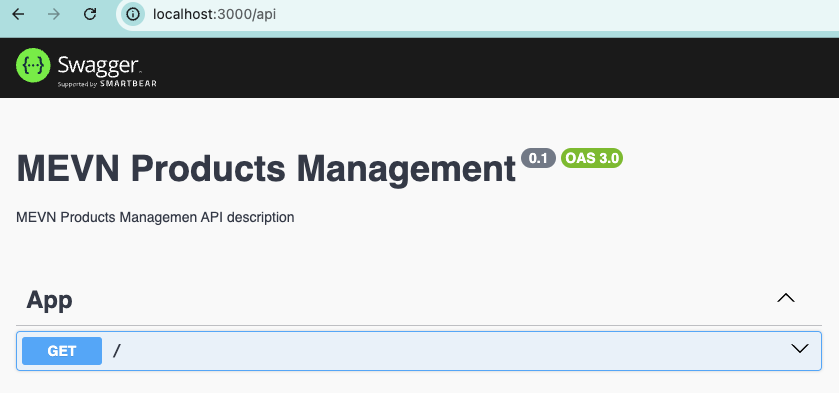Viewport: 839px width, 393px height.
Task: Click the green Swagger logo icon
Action: click(x=33, y=65)
